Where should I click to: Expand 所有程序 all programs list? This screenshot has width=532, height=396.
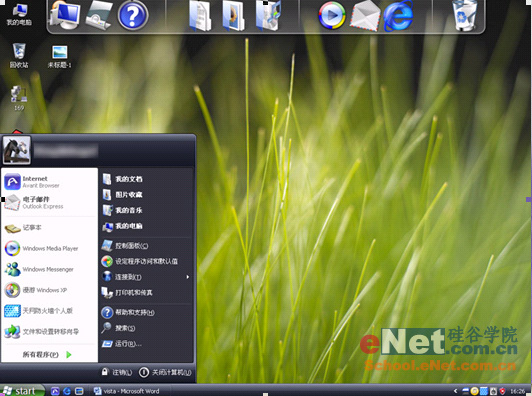click(48, 355)
